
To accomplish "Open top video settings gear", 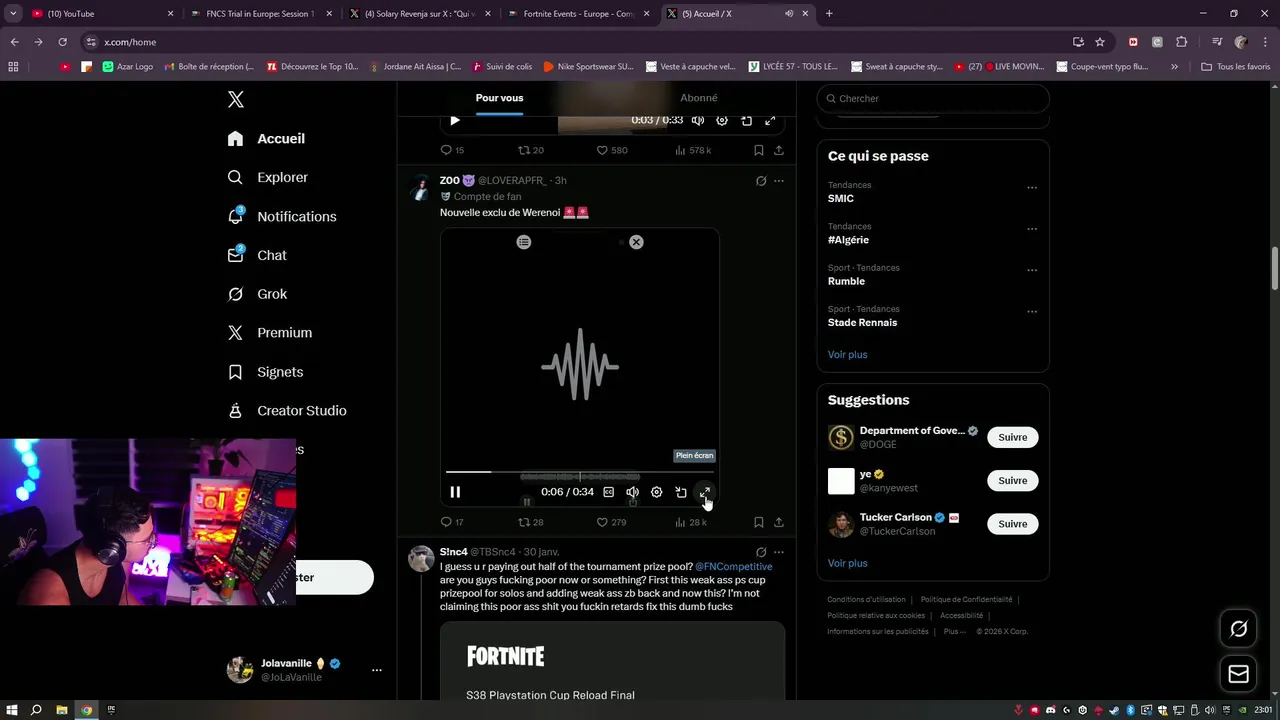I will 722,120.
